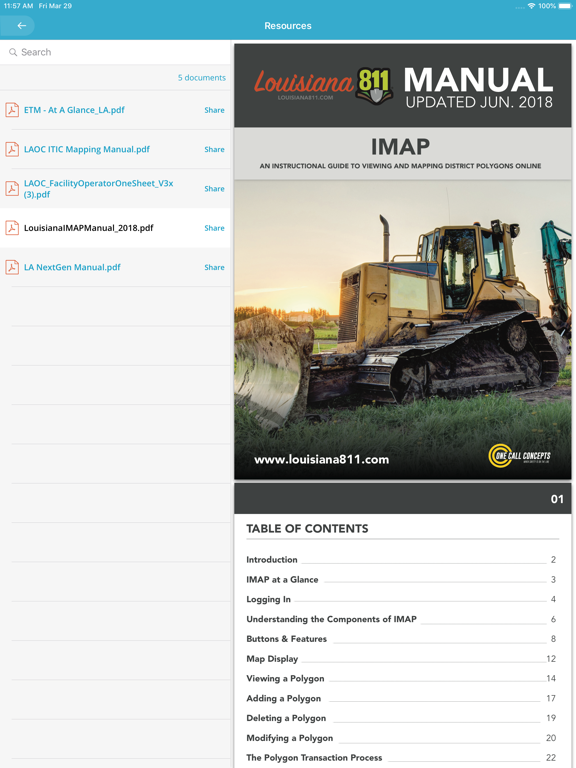Click the Louisiana 811 logo on cover
Screen dimensions: 576x768
(323, 85)
